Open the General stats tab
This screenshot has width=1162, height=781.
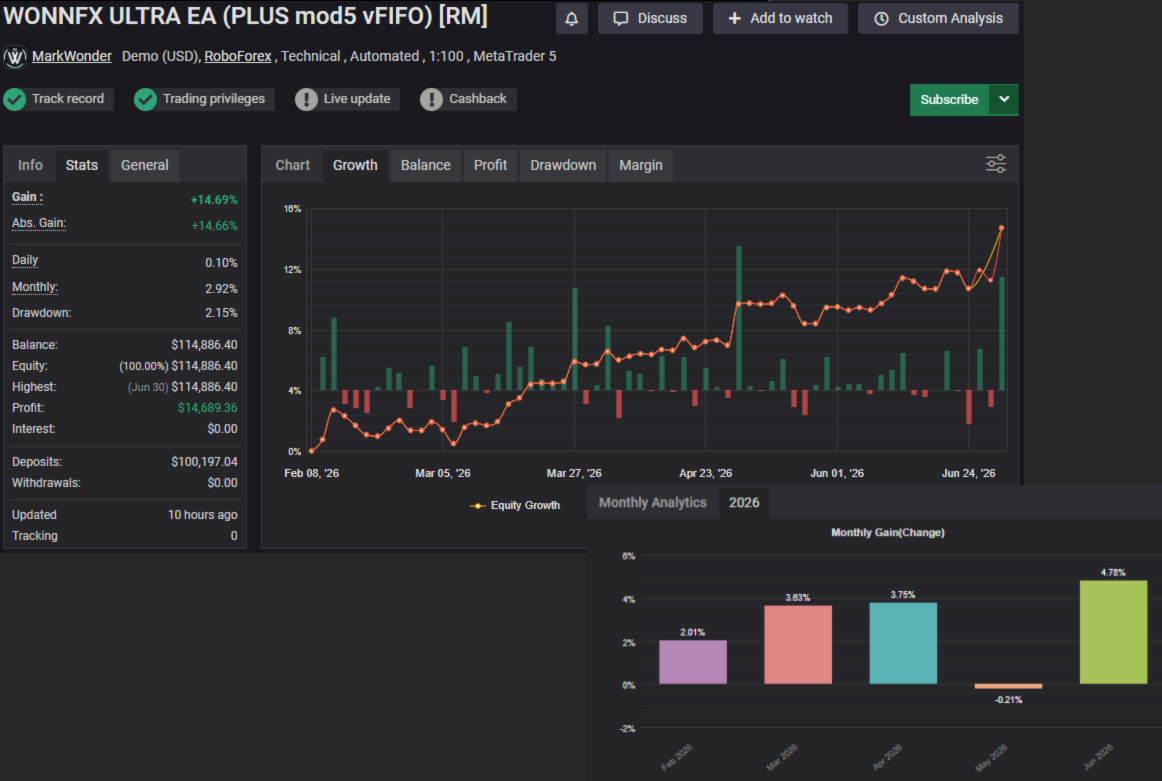click(145, 165)
